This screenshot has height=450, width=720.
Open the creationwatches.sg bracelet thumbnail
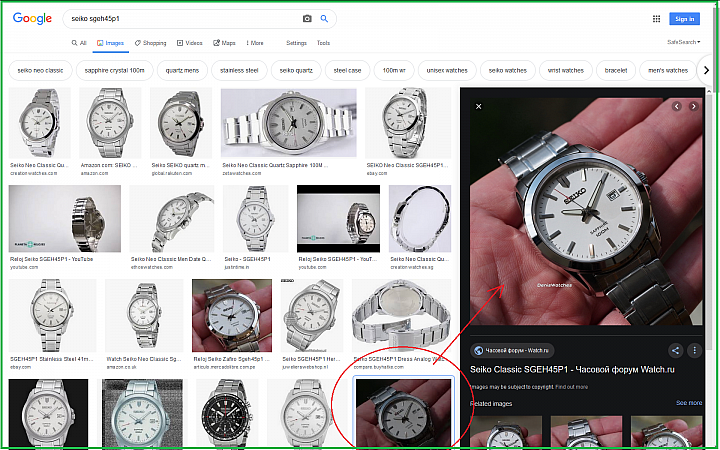[x=420, y=219]
